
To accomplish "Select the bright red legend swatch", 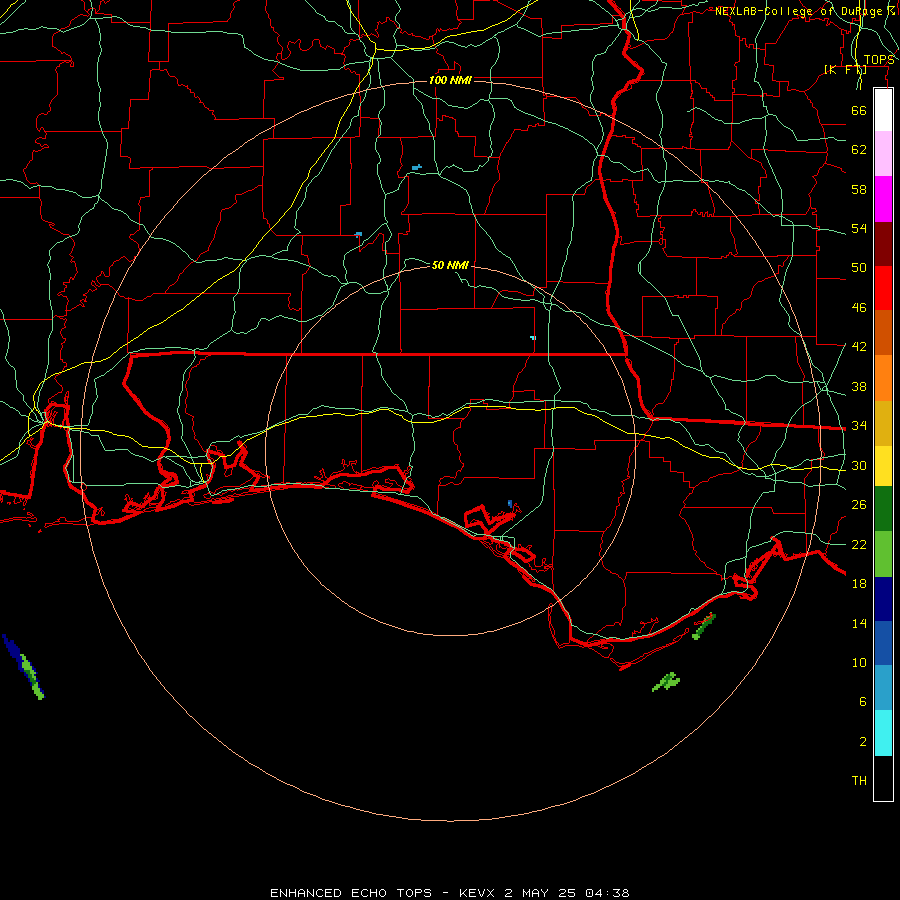I will pyautogui.click(x=883, y=288).
